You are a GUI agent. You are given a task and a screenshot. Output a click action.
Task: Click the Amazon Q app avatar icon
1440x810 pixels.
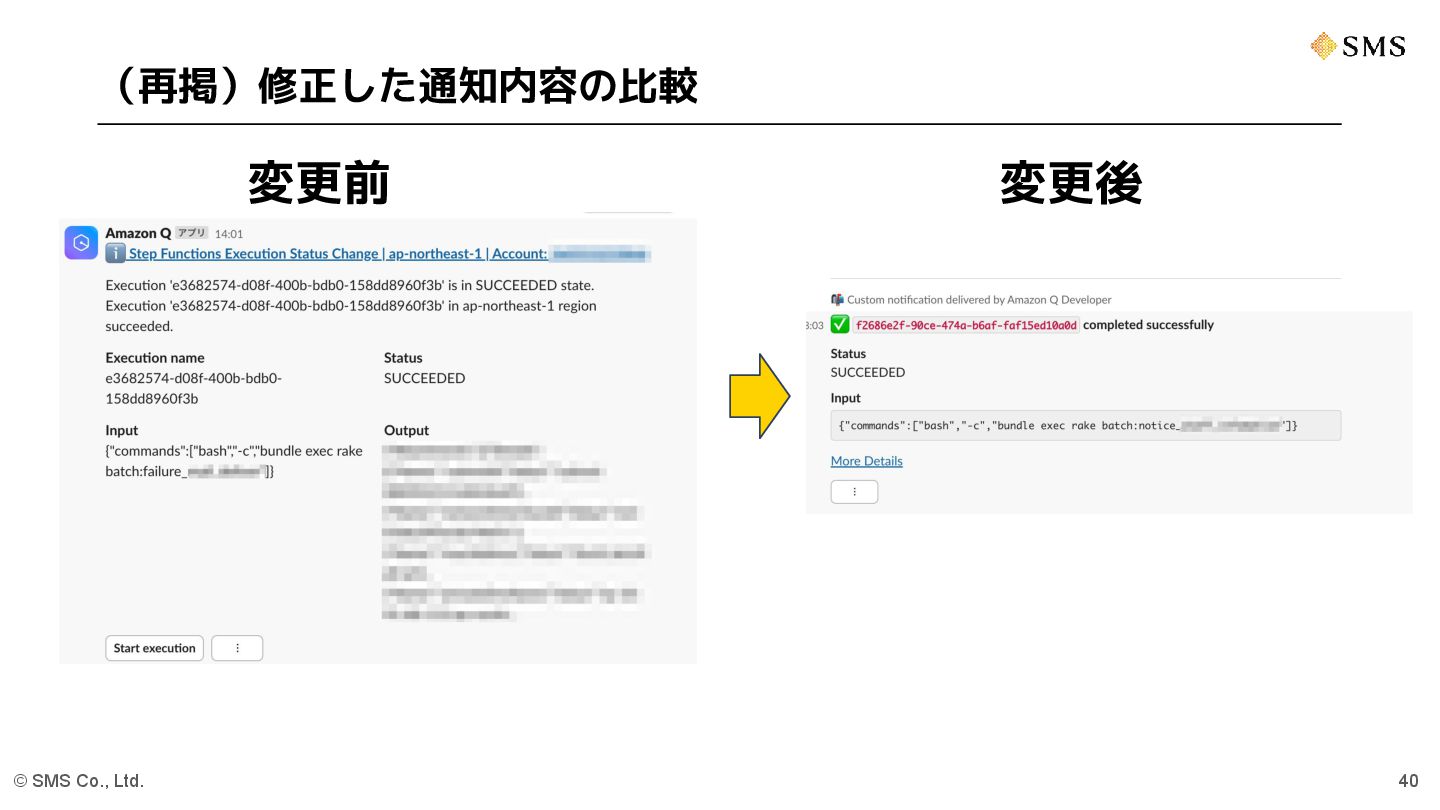coord(81,243)
